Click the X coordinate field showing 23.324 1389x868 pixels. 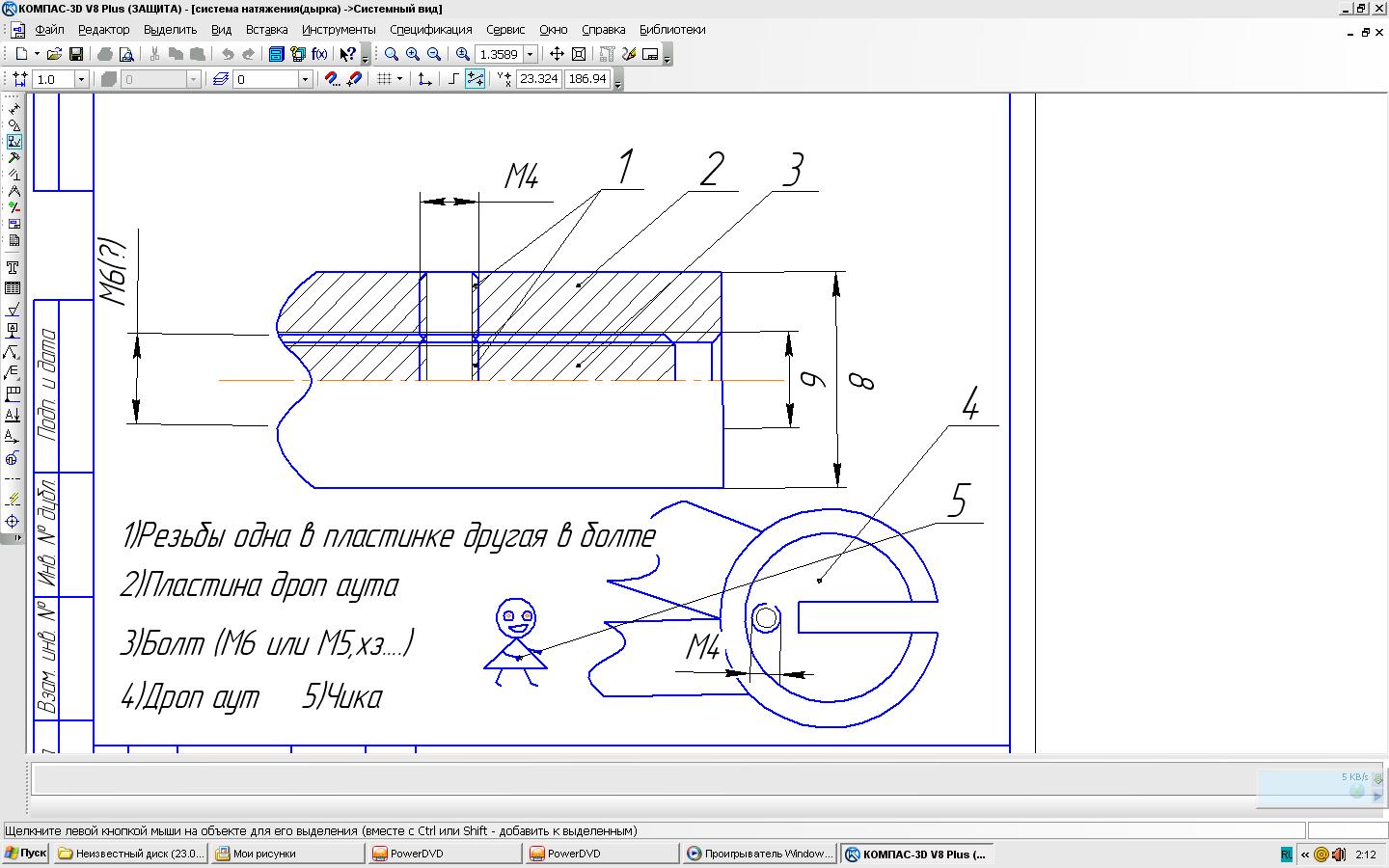point(538,79)
